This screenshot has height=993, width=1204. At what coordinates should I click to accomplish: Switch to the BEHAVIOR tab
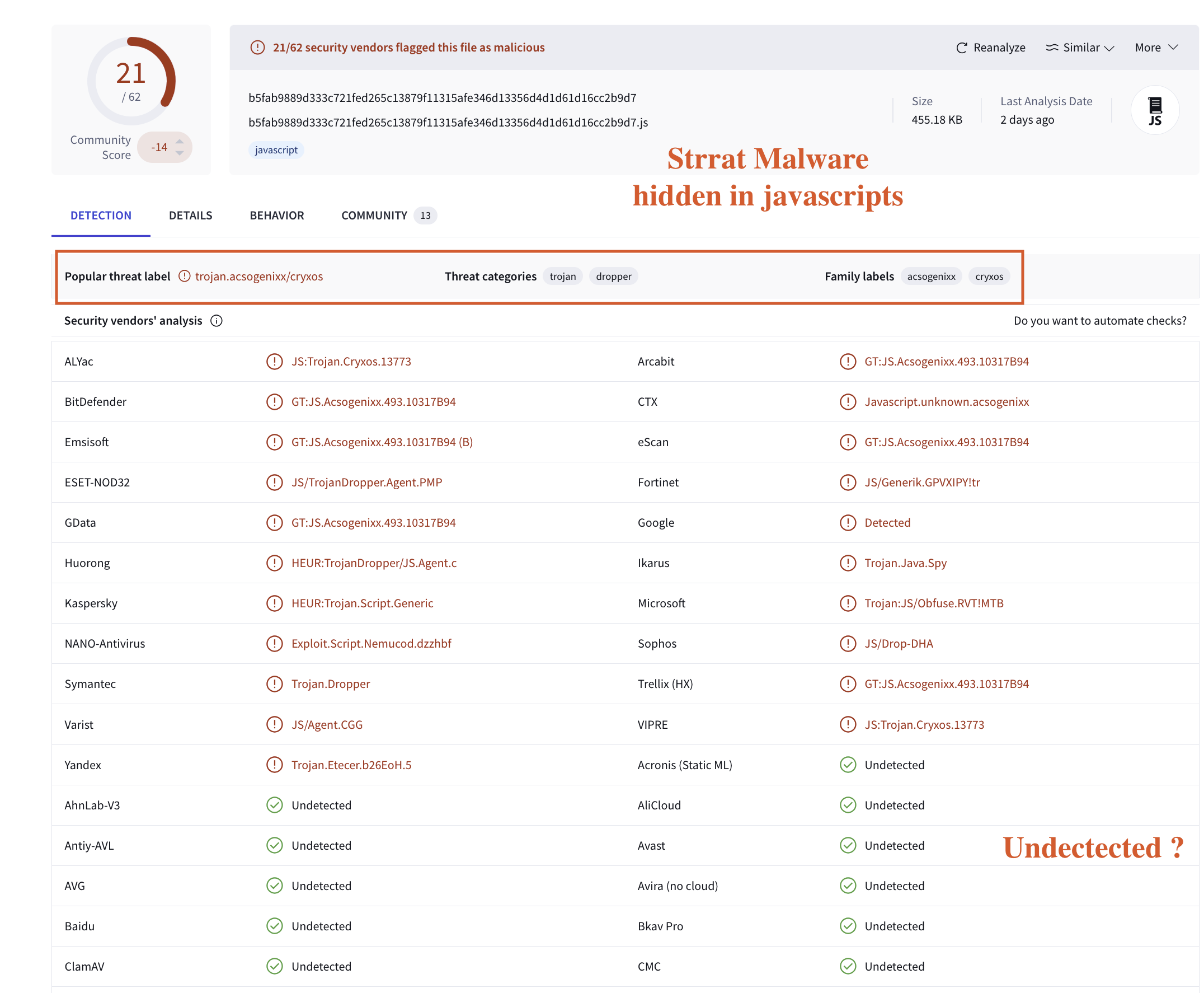(x=276, y=215)
